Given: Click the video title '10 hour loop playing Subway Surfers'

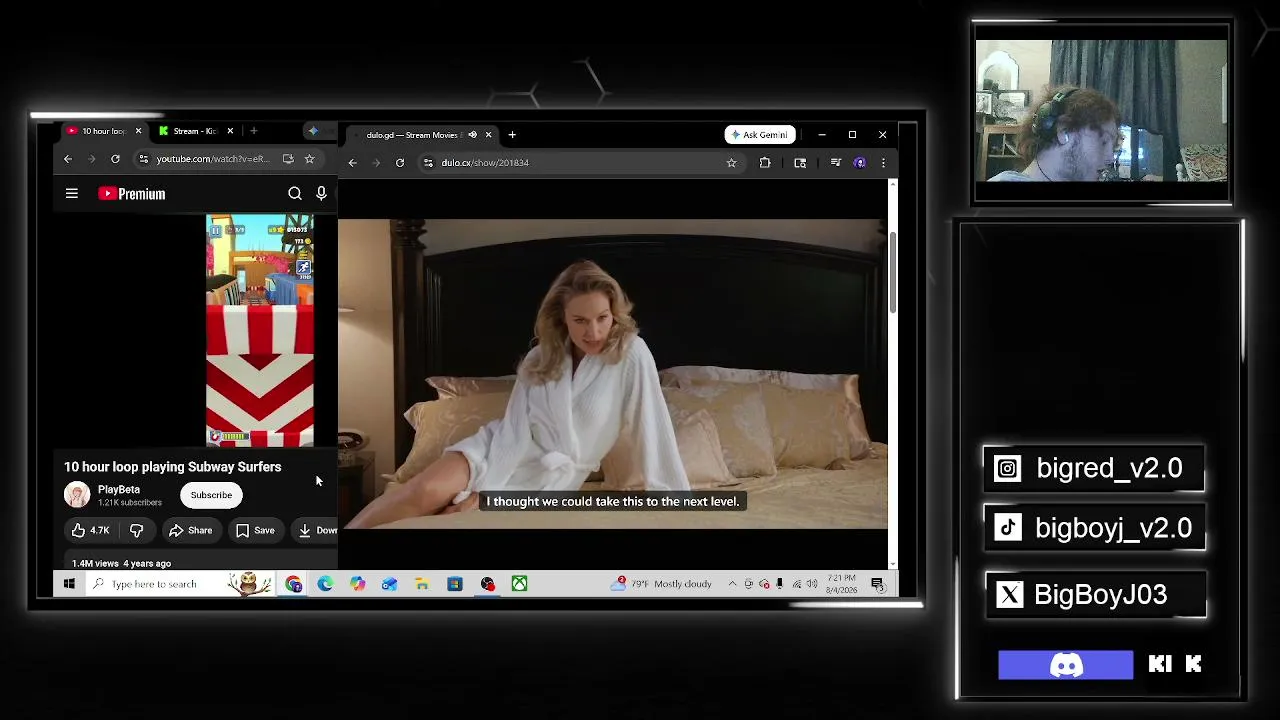Looking at the screenshot, I should (x=173, y=467).
